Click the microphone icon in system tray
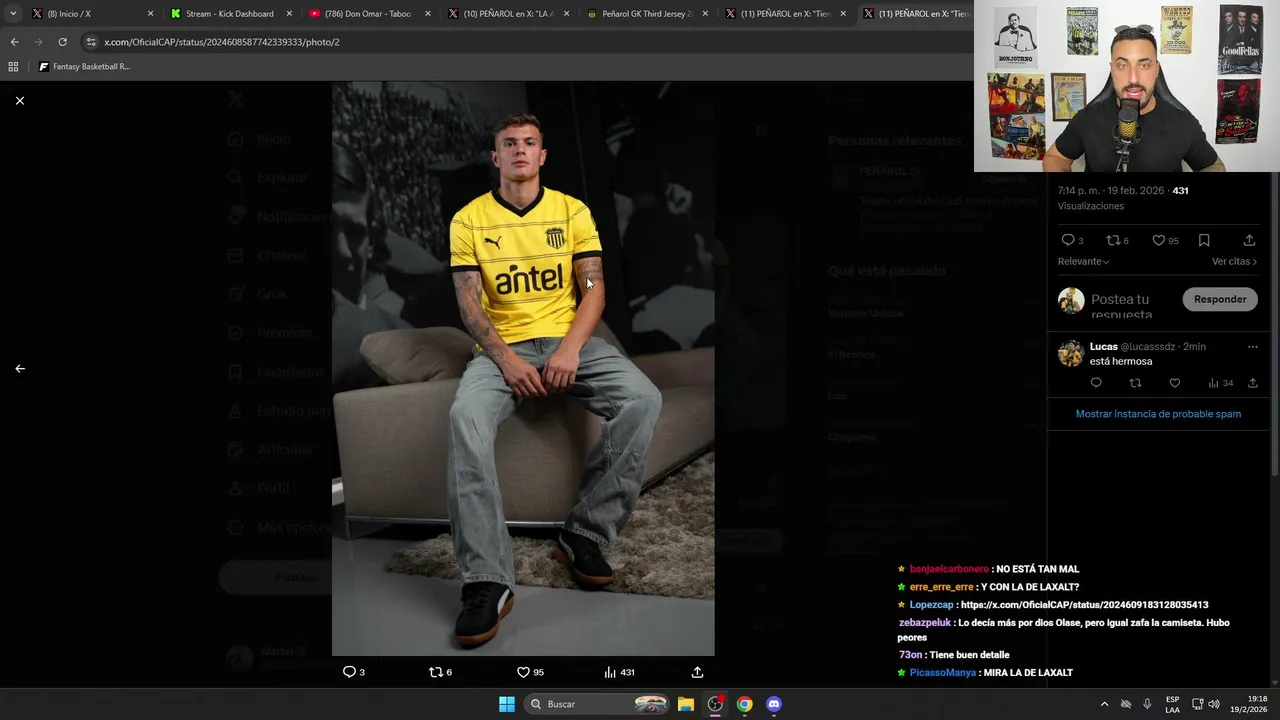The width and height of the screenshot is (1280, 720). (1147, 704)
